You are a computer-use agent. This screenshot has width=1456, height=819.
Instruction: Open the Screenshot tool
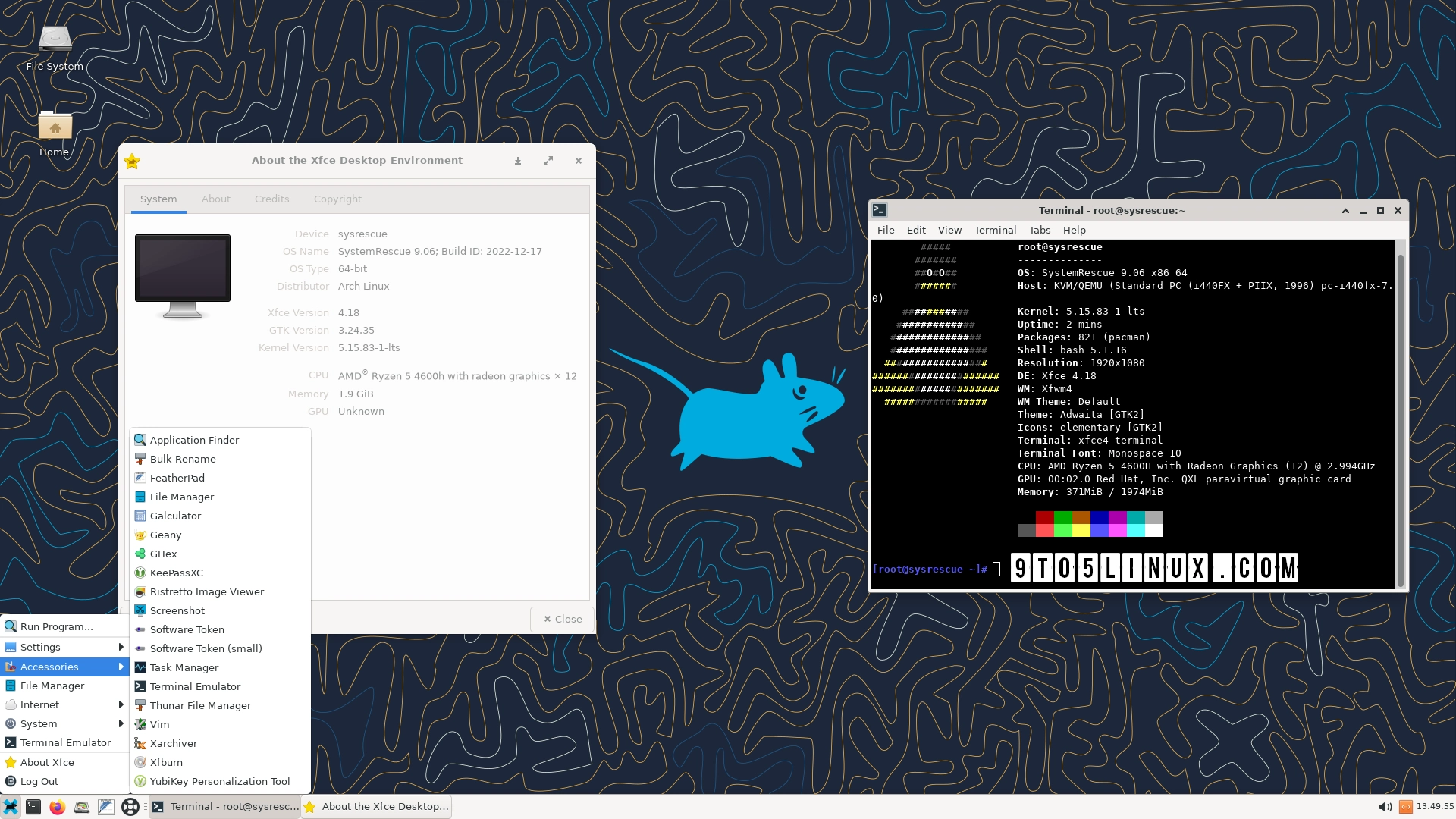point(177,610)
